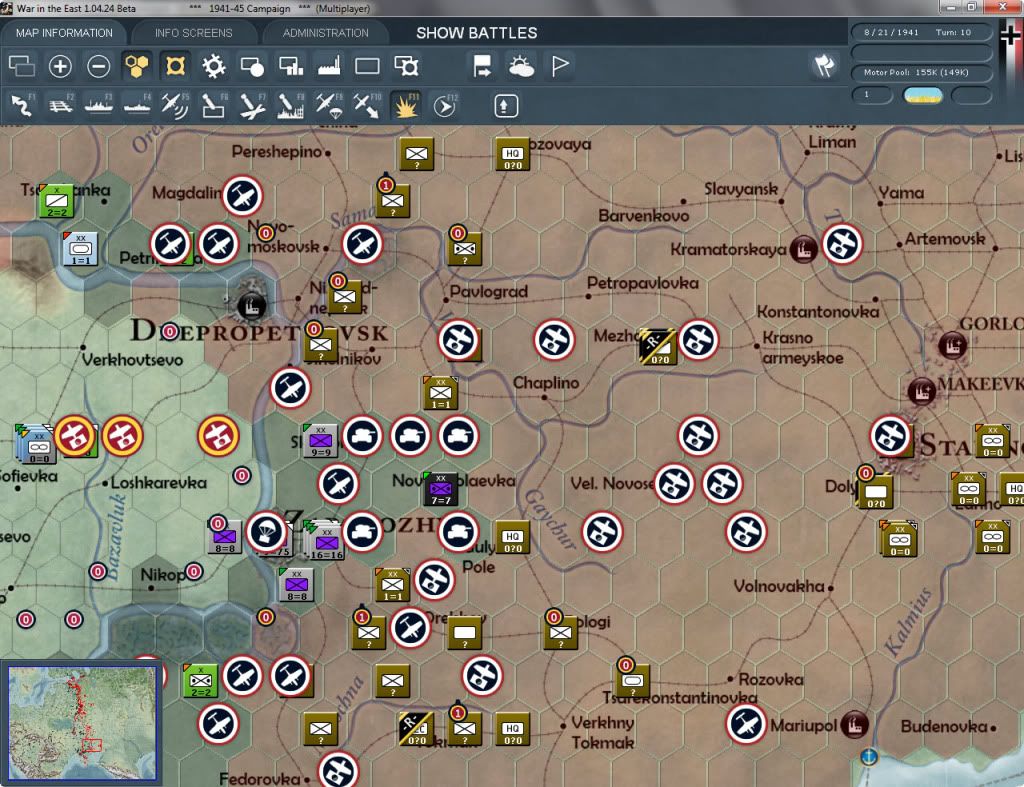The width and height of the screenshot is (1024, 787).
Task: Zoom out with the minus circle icon
Action: [x=99, y=66]
